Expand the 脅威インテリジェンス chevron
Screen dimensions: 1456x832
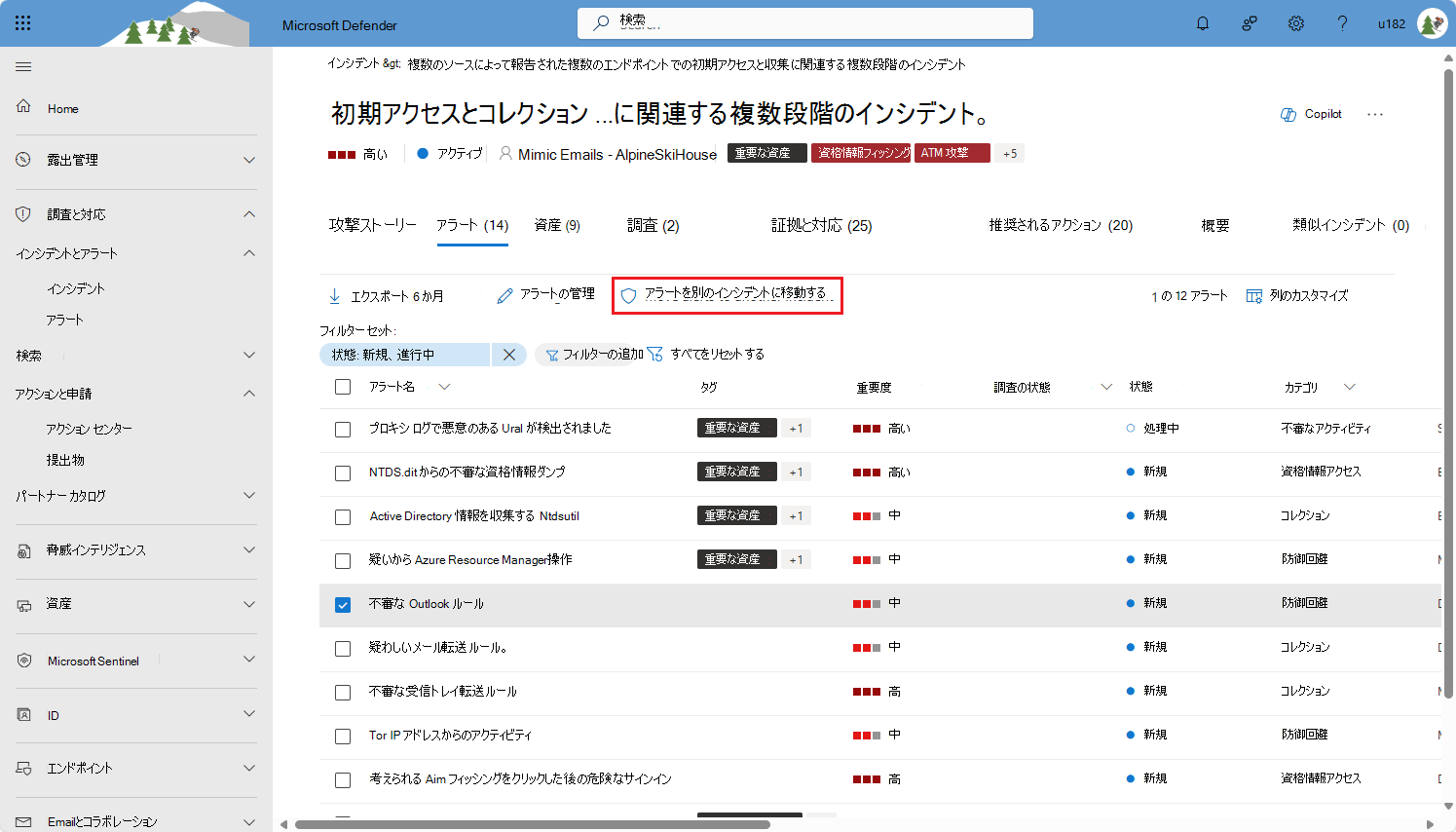[x=249, y=549]
